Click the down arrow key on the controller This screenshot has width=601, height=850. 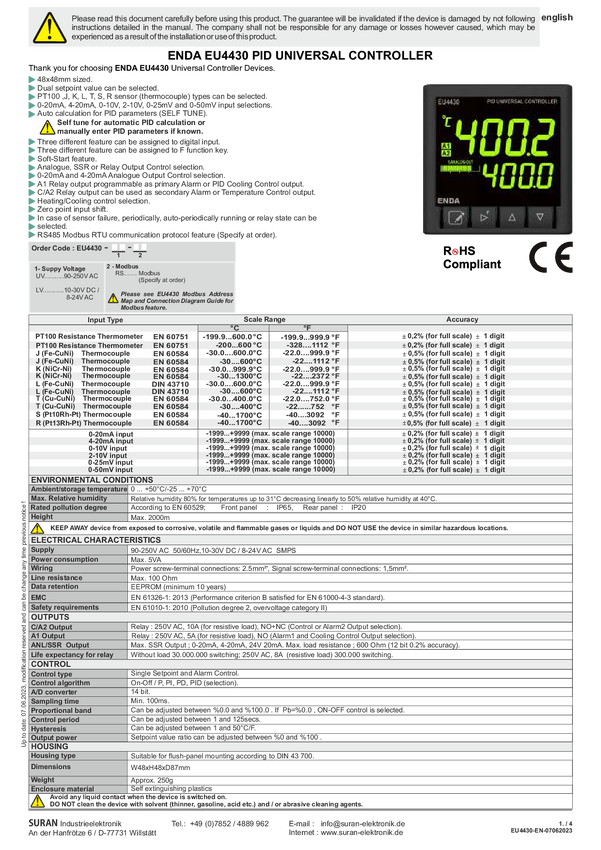pyautogui.click(x=540, y=217)
